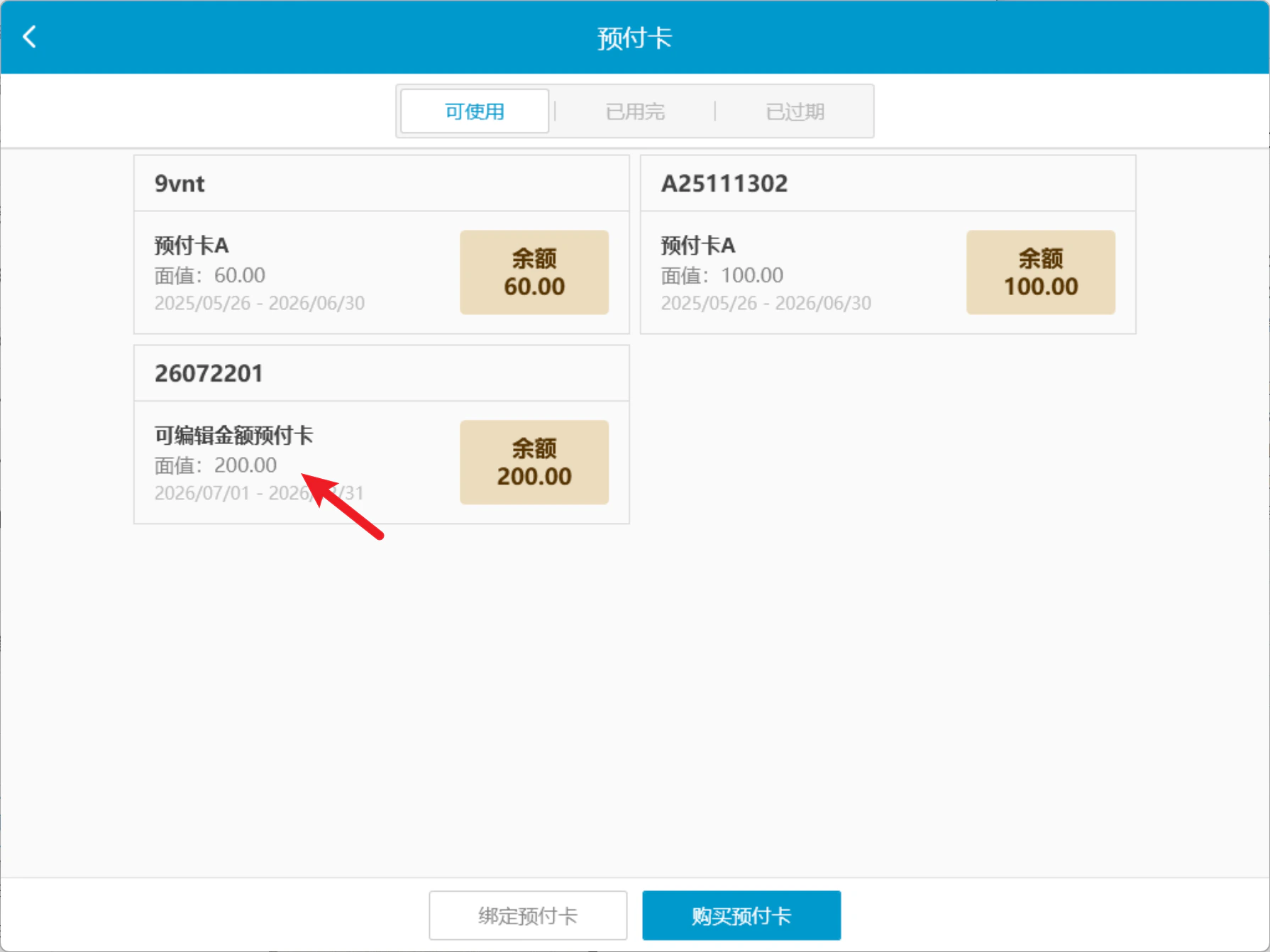The image size is (1270, 952).
Task: Click the 面值 60.00 face value text
Action: [210, 275]
